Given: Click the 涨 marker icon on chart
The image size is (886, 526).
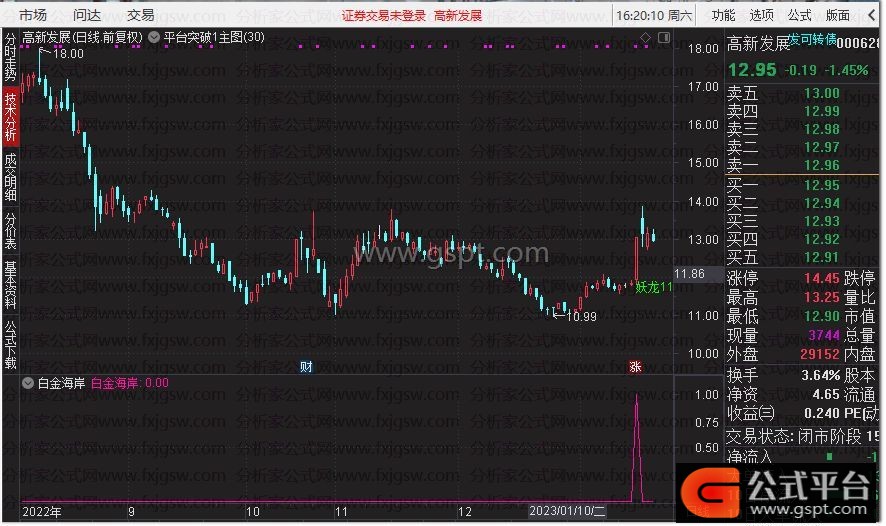Looking at the screenshot, I should pyautogui.click(x=635, y=367).
